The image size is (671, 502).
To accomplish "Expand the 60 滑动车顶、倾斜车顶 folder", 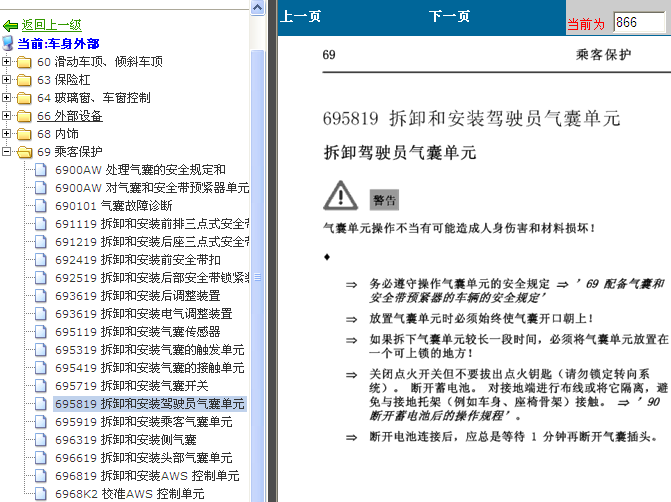I will coord(6,62).
